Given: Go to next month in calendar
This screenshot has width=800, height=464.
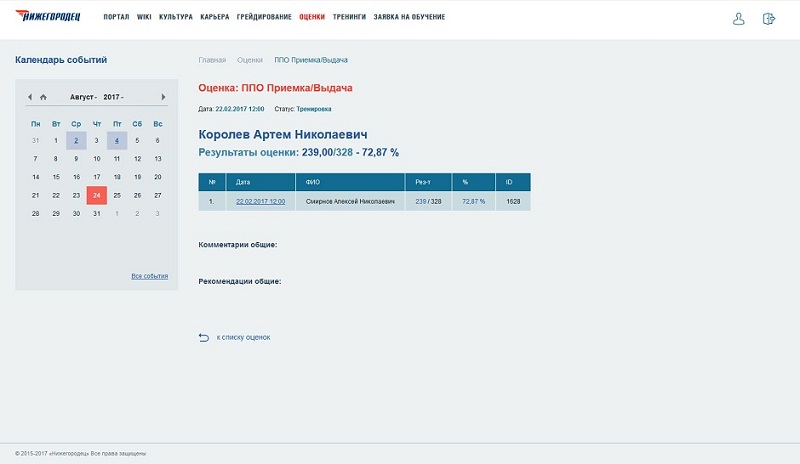Looking at the screenshot, I should click(x=163, y=97).
